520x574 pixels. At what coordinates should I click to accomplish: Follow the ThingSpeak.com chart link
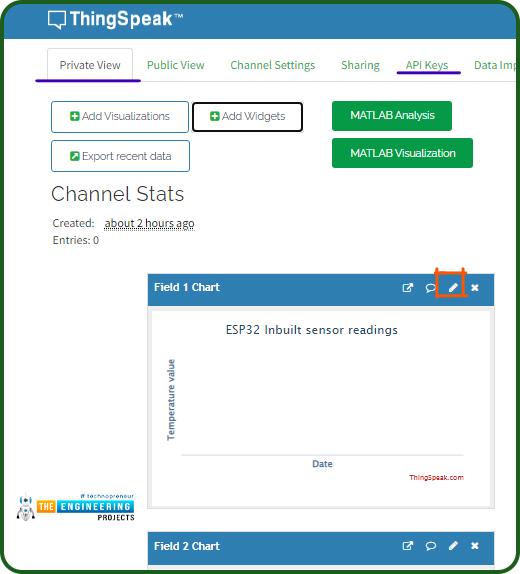(436, 477)
